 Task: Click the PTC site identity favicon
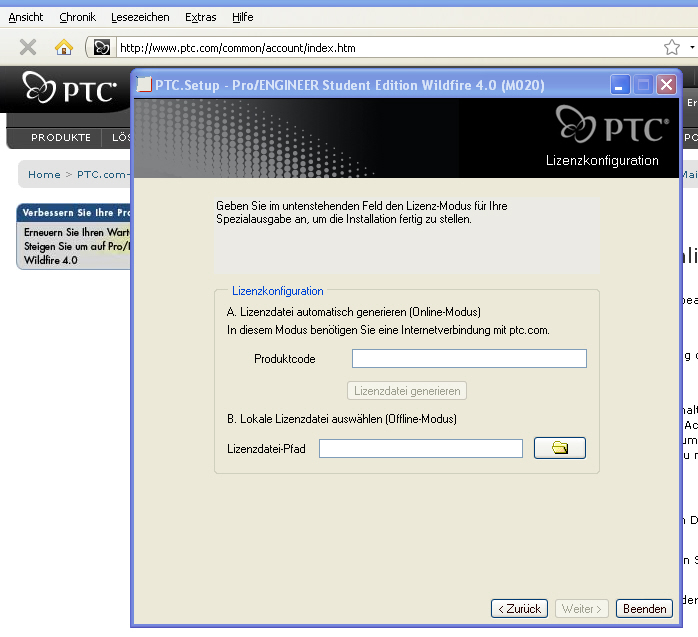tap(101, 47)
